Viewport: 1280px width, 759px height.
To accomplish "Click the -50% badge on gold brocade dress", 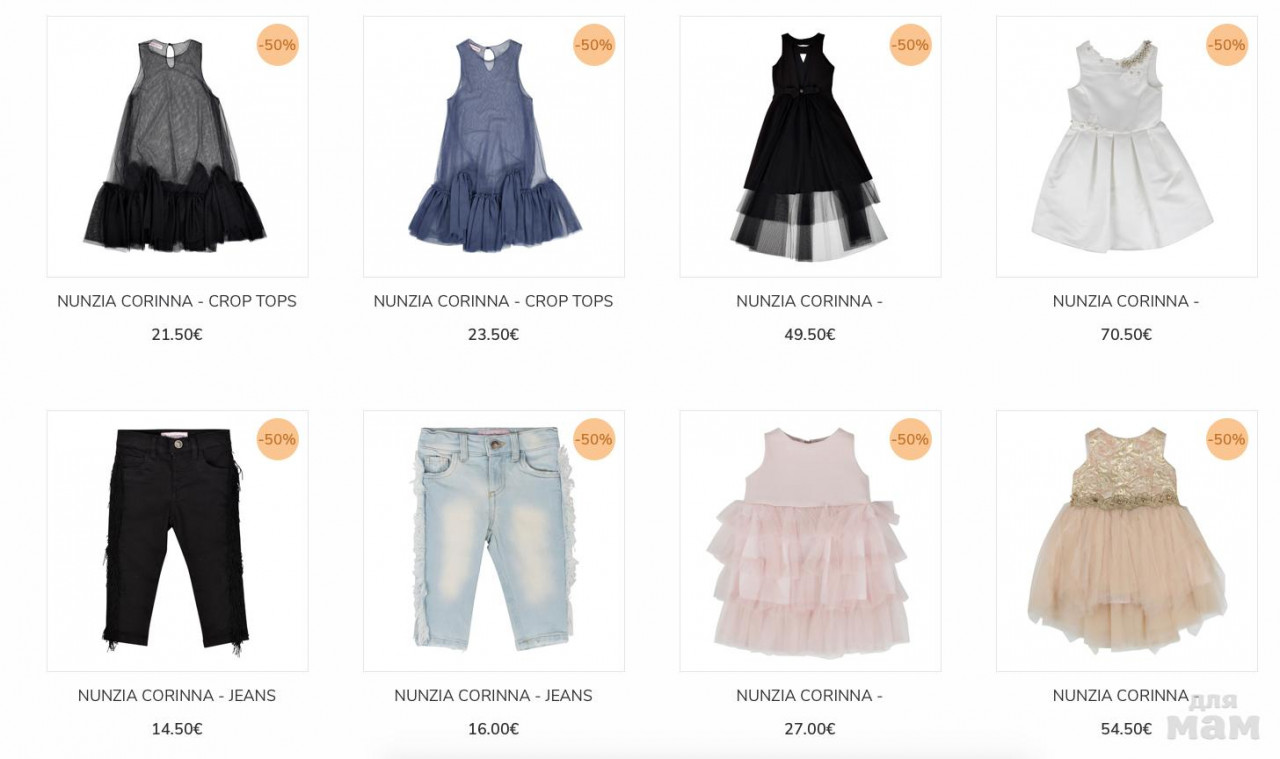I will (x=1227, y=439).
